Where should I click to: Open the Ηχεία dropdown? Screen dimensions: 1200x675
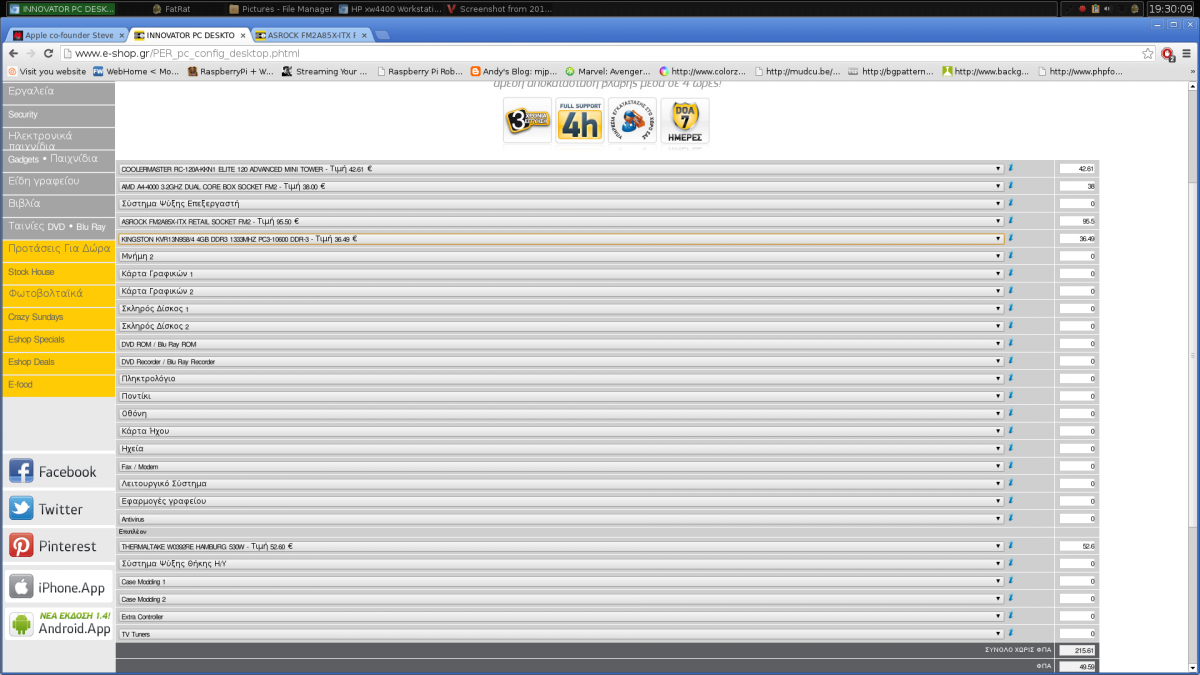click(x=560, y=448)
